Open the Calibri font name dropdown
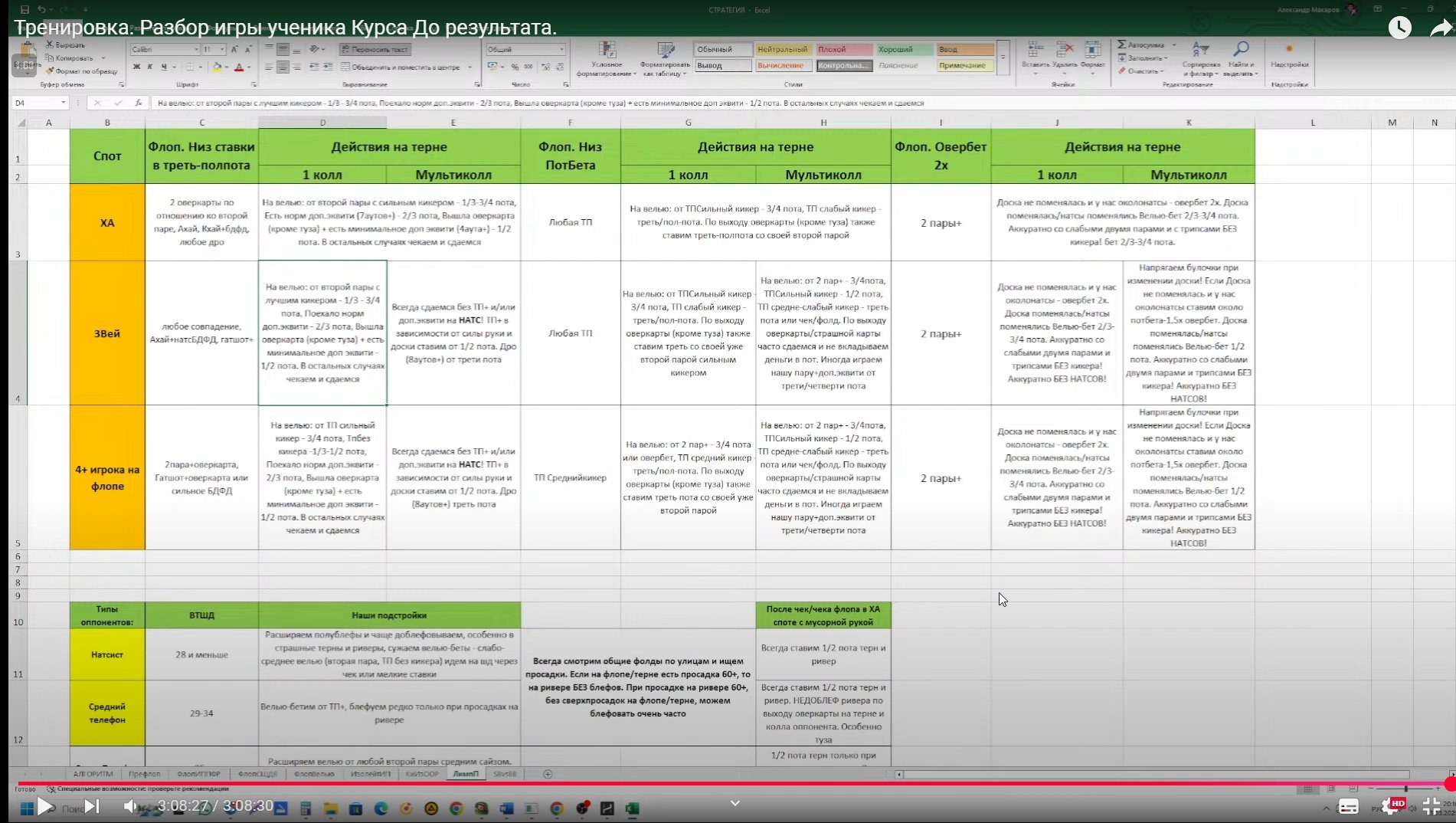Image resolution: width=1456 pixels, height=823 pixels. pos(196,49)
